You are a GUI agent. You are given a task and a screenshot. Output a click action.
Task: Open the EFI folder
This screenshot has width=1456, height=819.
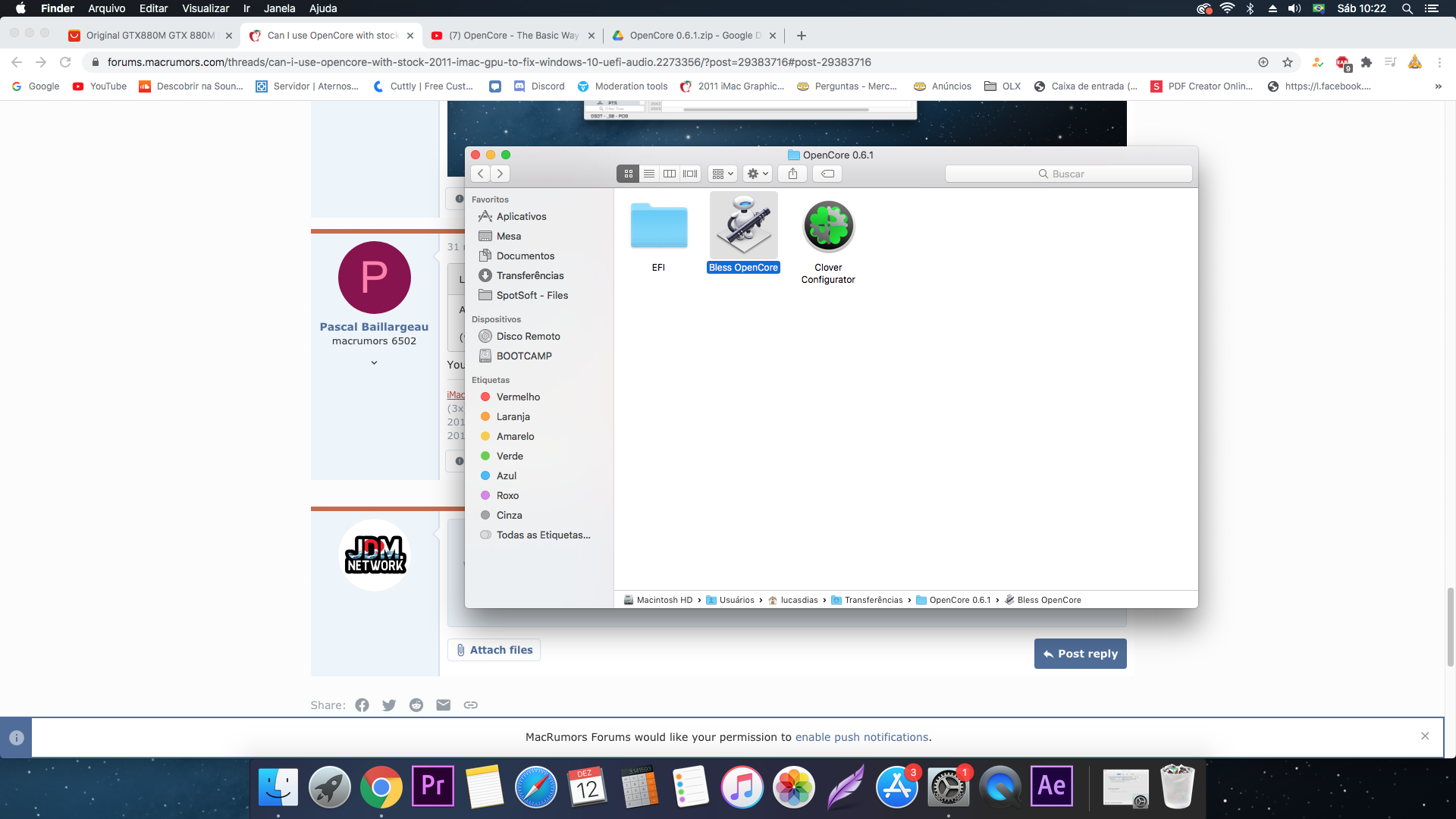(658, 226)
